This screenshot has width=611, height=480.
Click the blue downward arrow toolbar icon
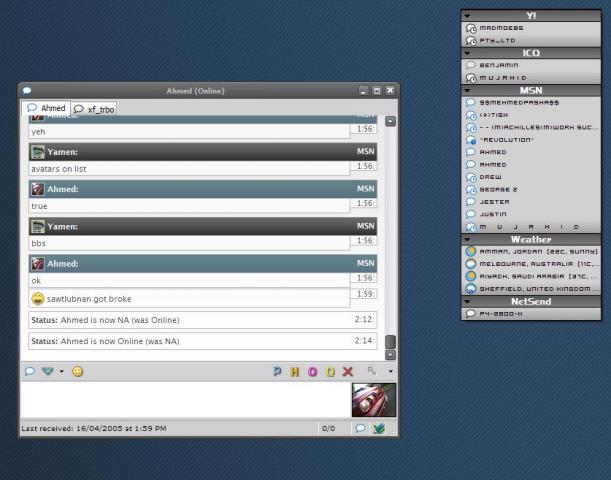coord(48,371)
